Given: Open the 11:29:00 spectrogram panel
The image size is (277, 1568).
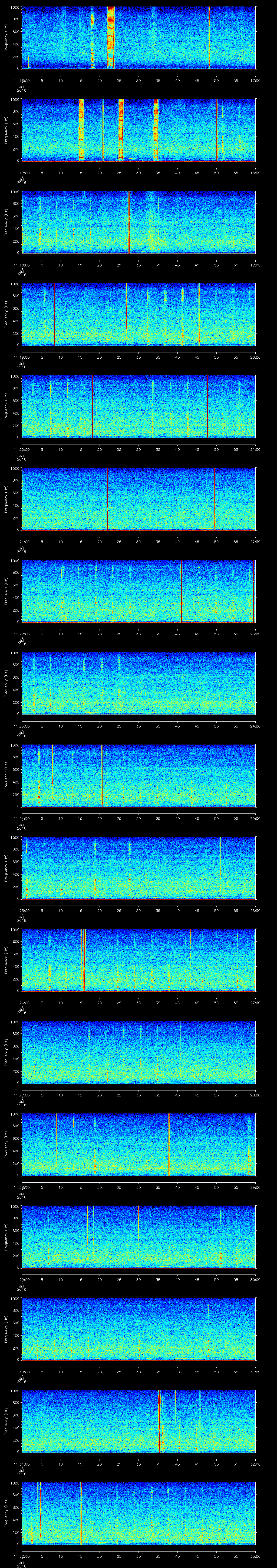Looking at the screenshot, I should 138,1237.
